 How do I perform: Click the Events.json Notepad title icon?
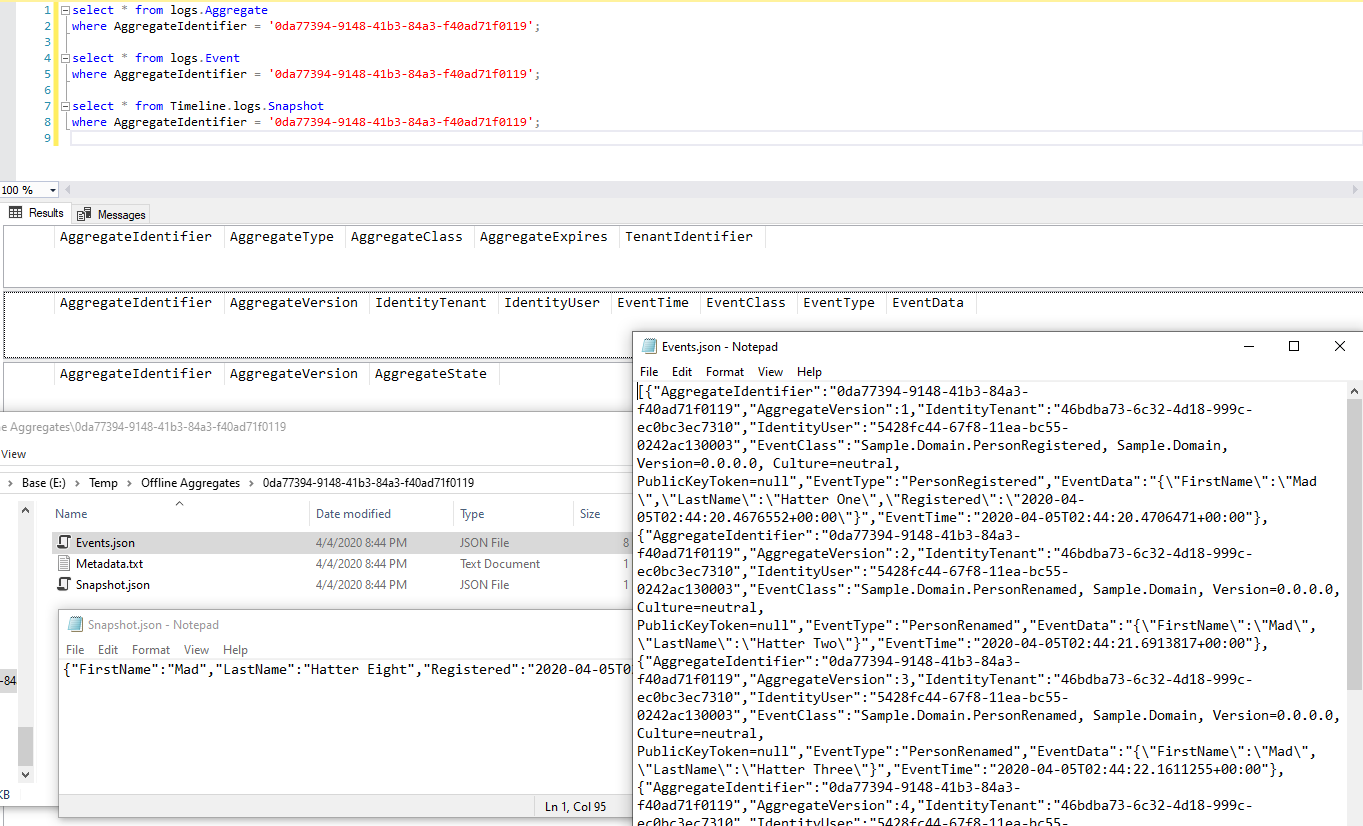[649, 346]
